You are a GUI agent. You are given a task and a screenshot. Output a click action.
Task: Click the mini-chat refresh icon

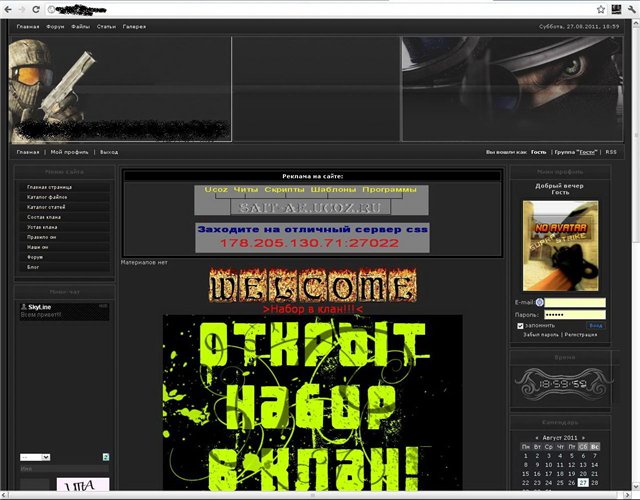coord(105,457)
